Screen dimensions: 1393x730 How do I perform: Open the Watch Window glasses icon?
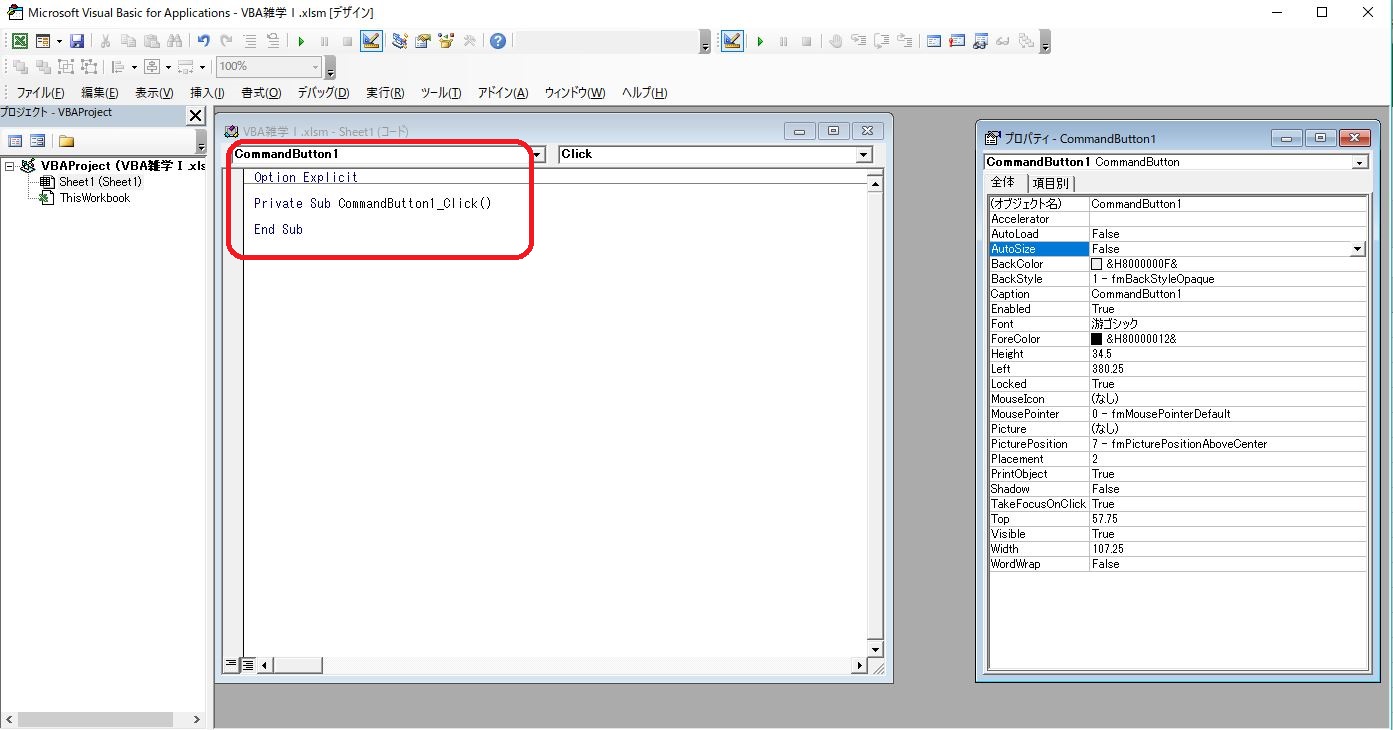click(980, 41)
